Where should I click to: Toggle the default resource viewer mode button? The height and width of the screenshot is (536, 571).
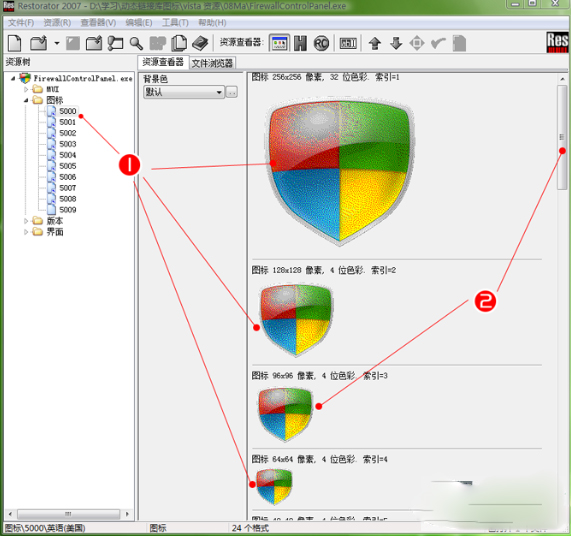279,43
